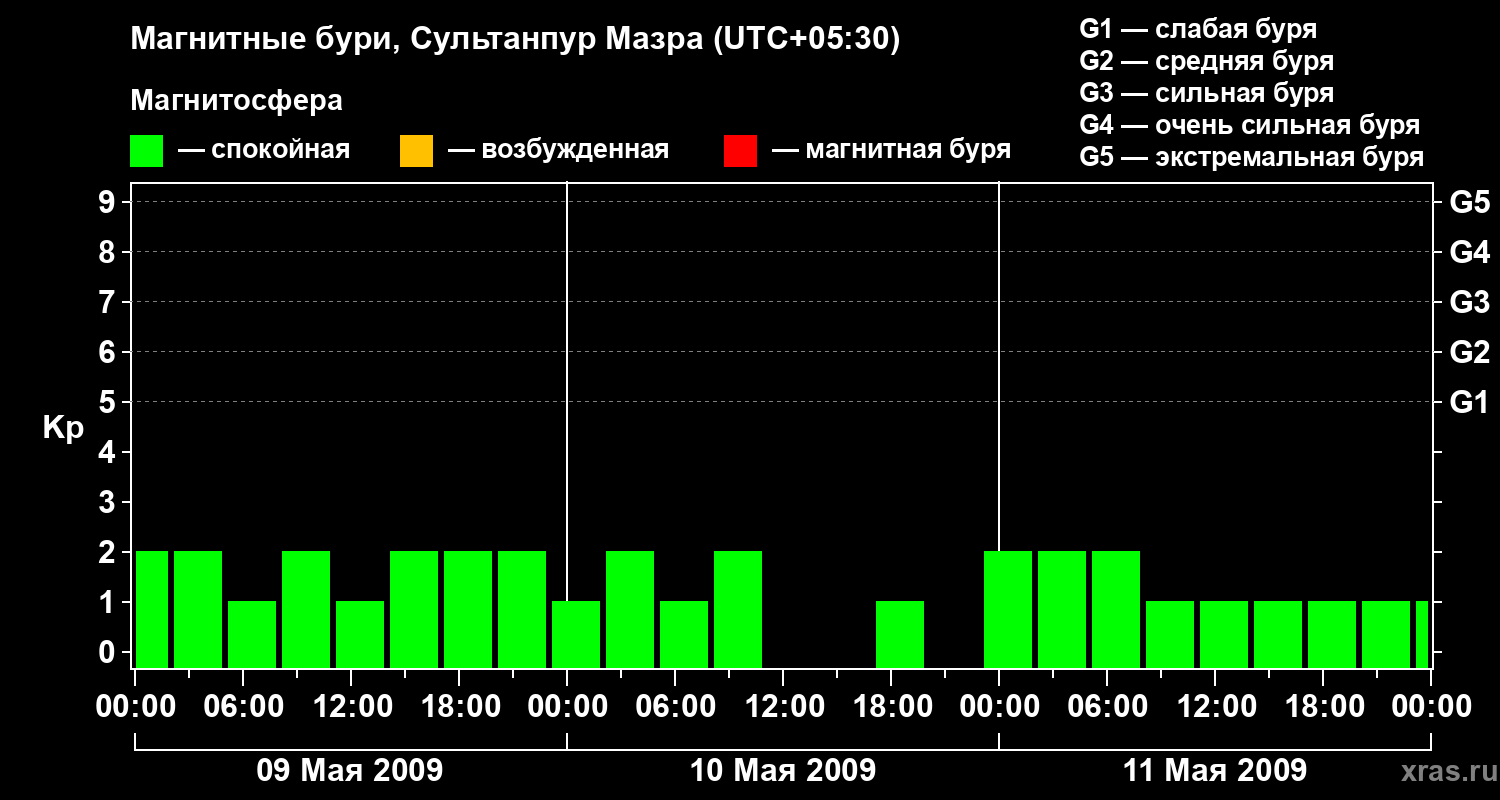1500x800 pixels.
Task: Click the chart title 'Магнитные бури, Султанпур Мазра'
Action: click(515, 39)
